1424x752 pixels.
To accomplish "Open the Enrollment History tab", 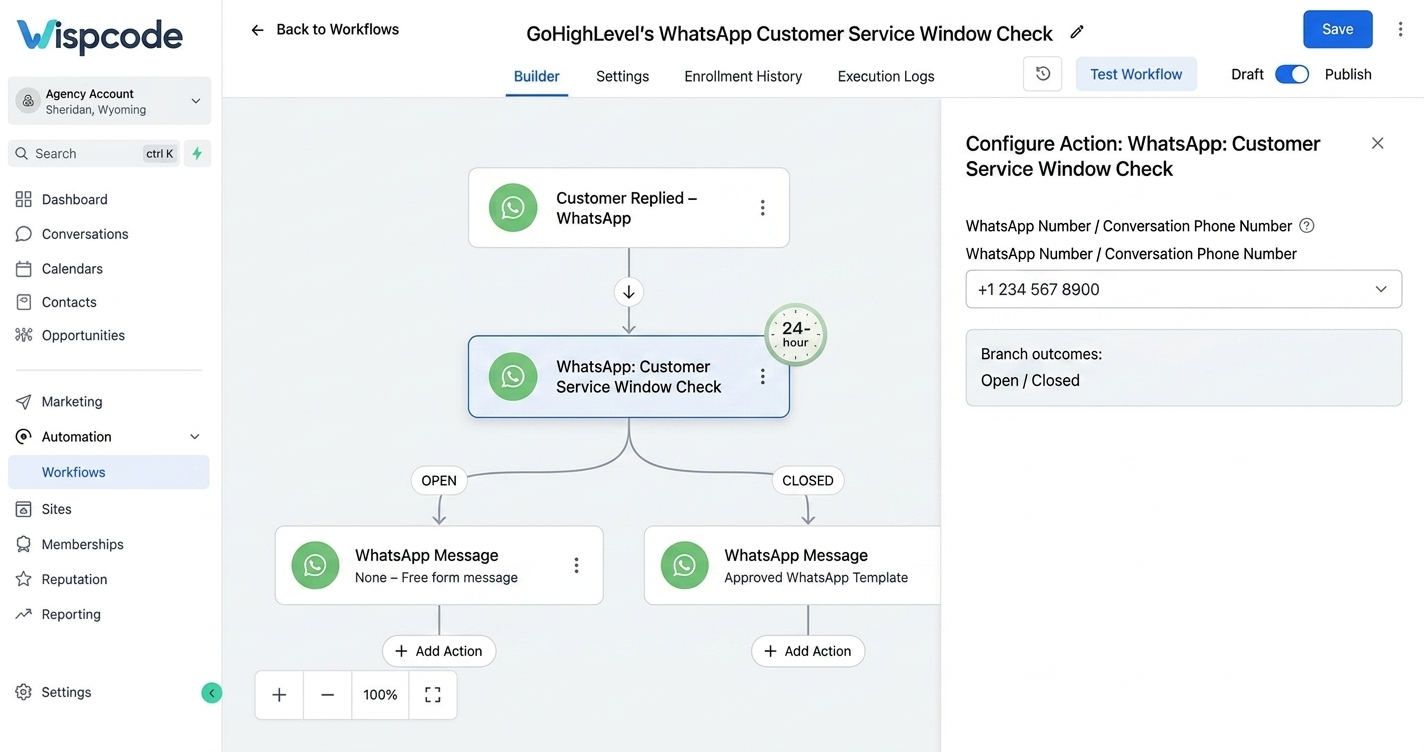I will [x=743, y=76].
